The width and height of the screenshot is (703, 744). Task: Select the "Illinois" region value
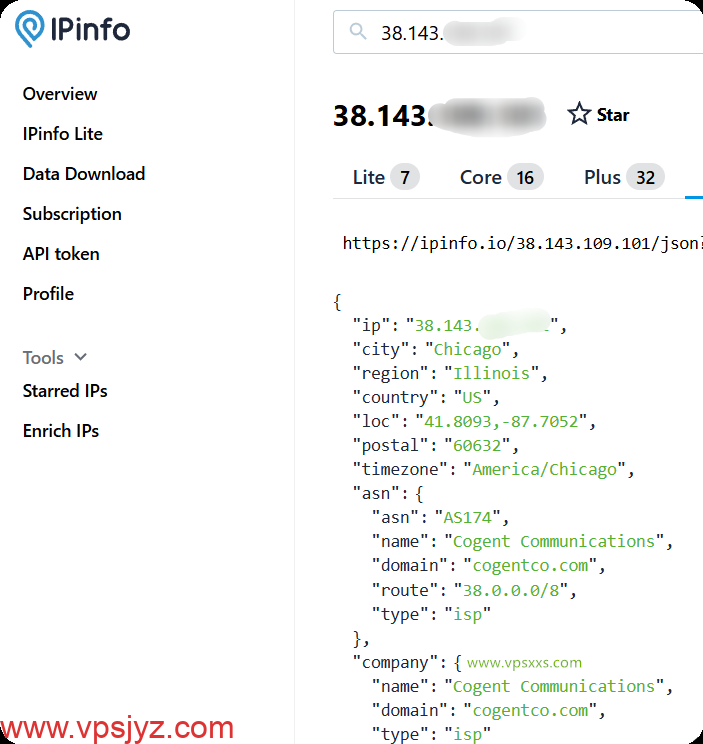[491, 373]
